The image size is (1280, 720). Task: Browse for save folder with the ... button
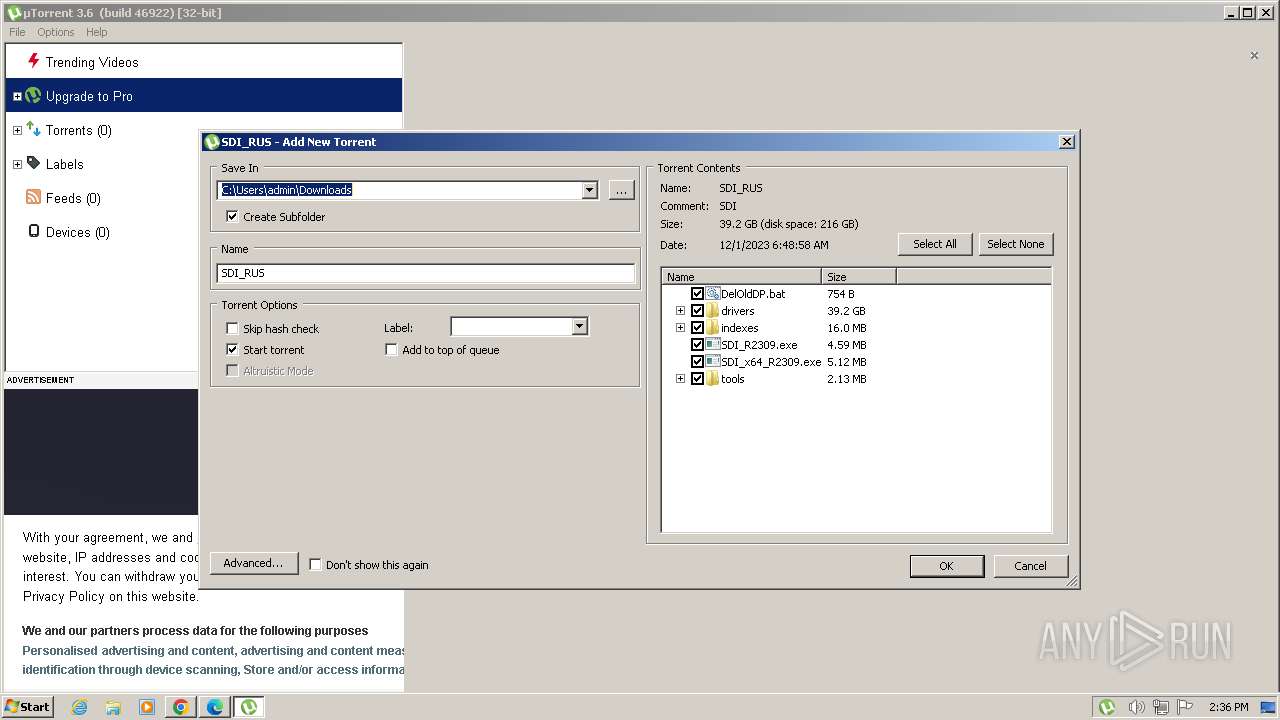622,190
